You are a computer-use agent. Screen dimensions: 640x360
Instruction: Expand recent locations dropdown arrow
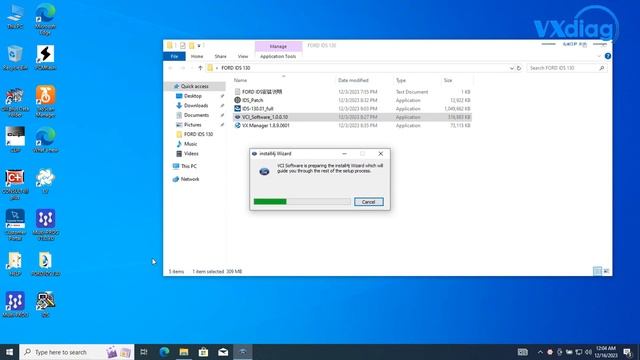tap(191, 68)
